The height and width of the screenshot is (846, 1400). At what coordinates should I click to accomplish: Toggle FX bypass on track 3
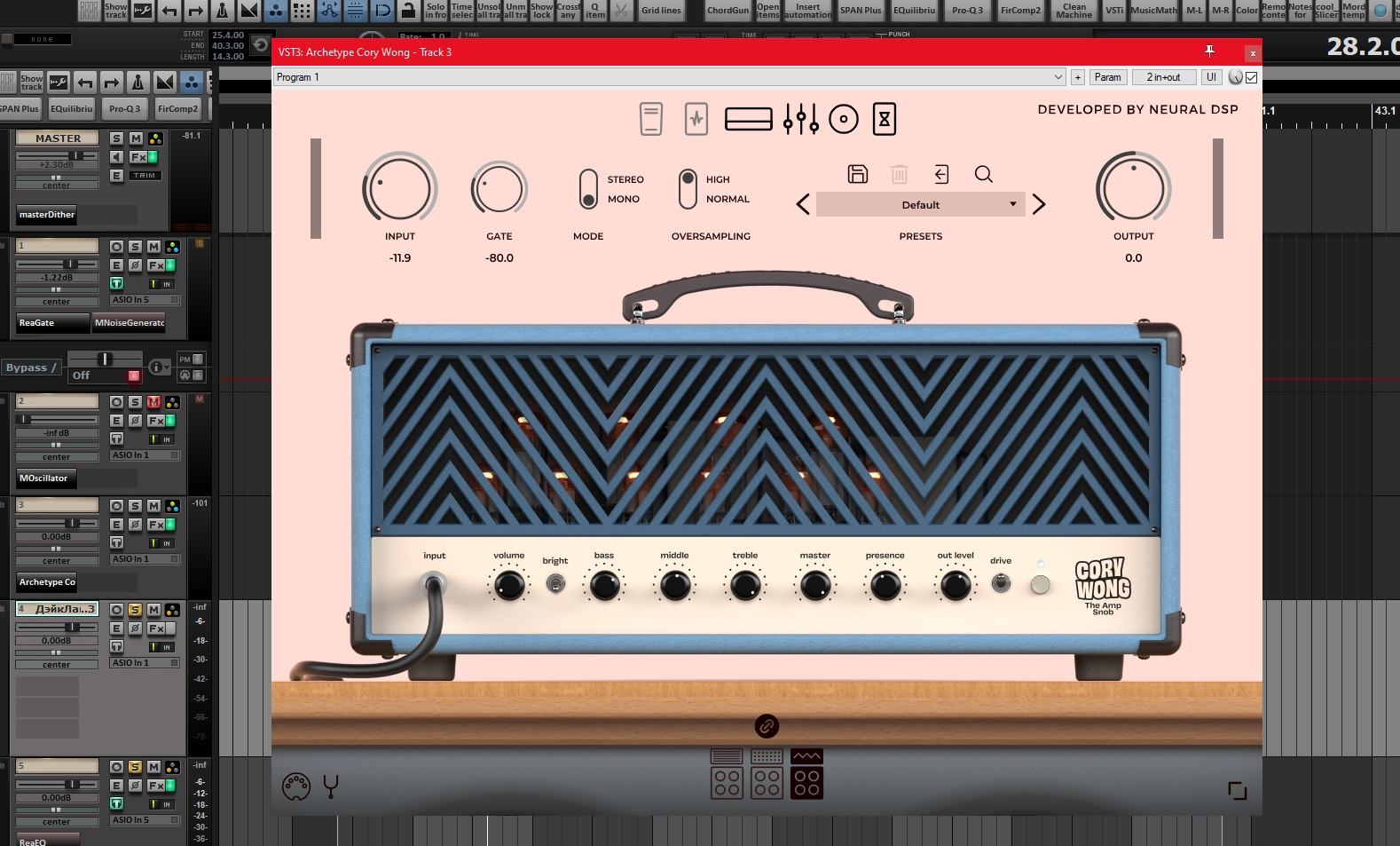(x=170, y=525)
